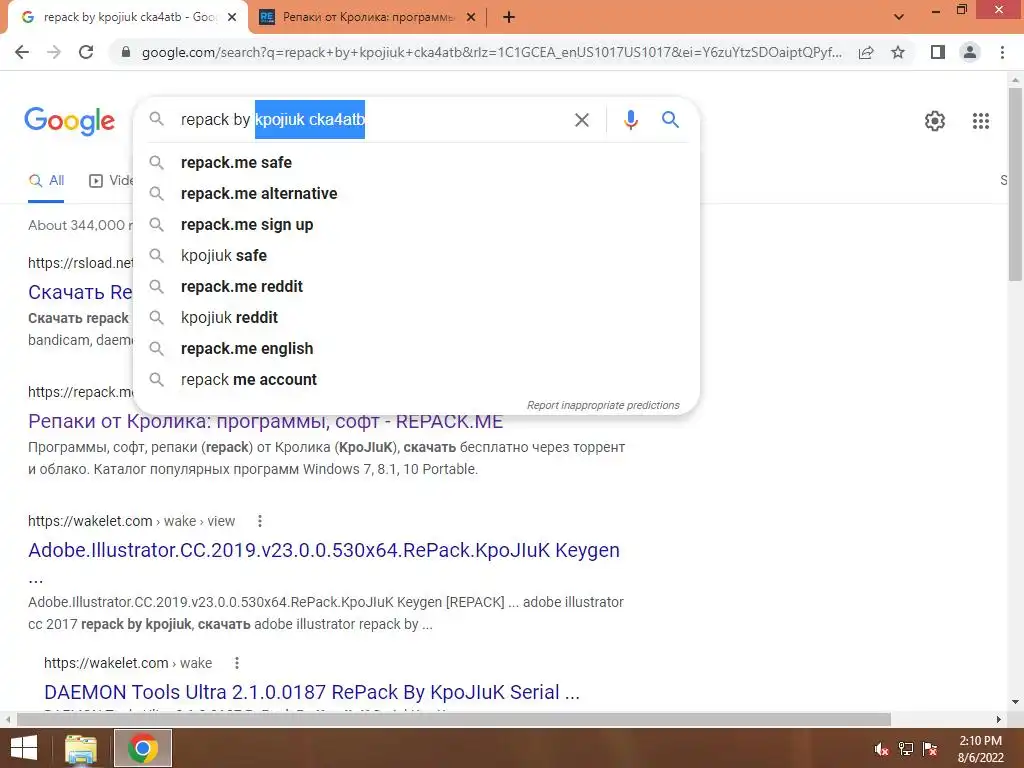Screen dimensions: 1024x768
Task: Share this page via address bar icon
Action: click(x=866, y=52)
